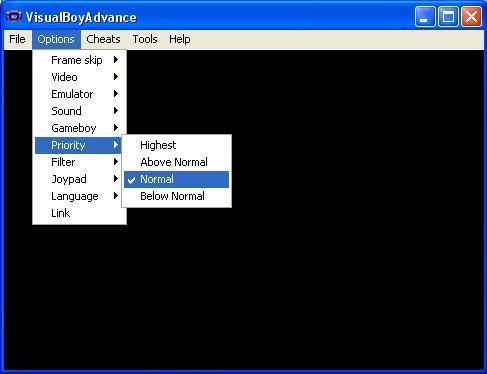Expand the arrow beside Joypad
The height and width of the screenshot is (374, 487).
116,179
